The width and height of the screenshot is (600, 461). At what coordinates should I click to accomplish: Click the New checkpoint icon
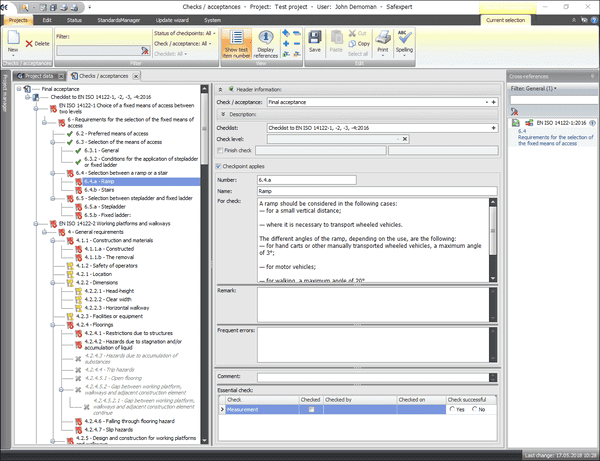tap(13, 39)
